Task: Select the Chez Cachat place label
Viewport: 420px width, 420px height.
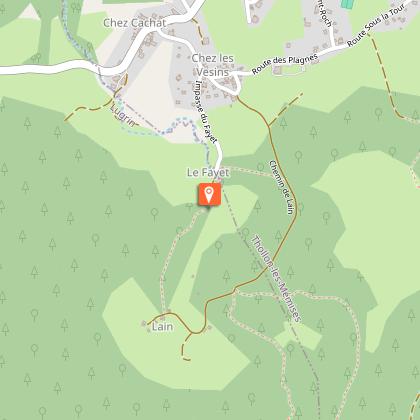Action: click(x=134, y=23)
